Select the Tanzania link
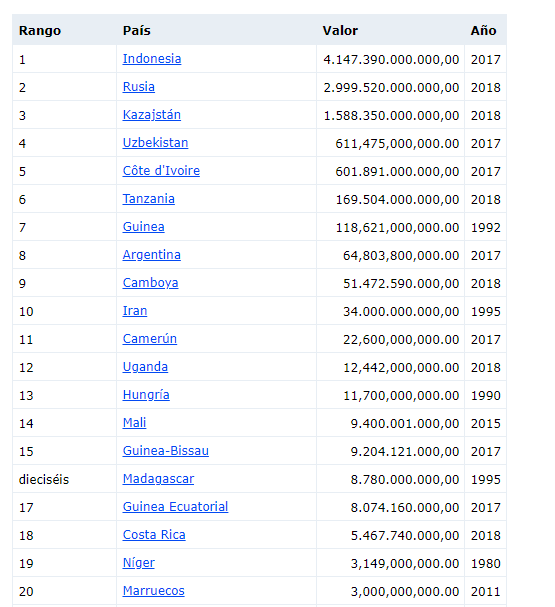 (x=149, y=199)
